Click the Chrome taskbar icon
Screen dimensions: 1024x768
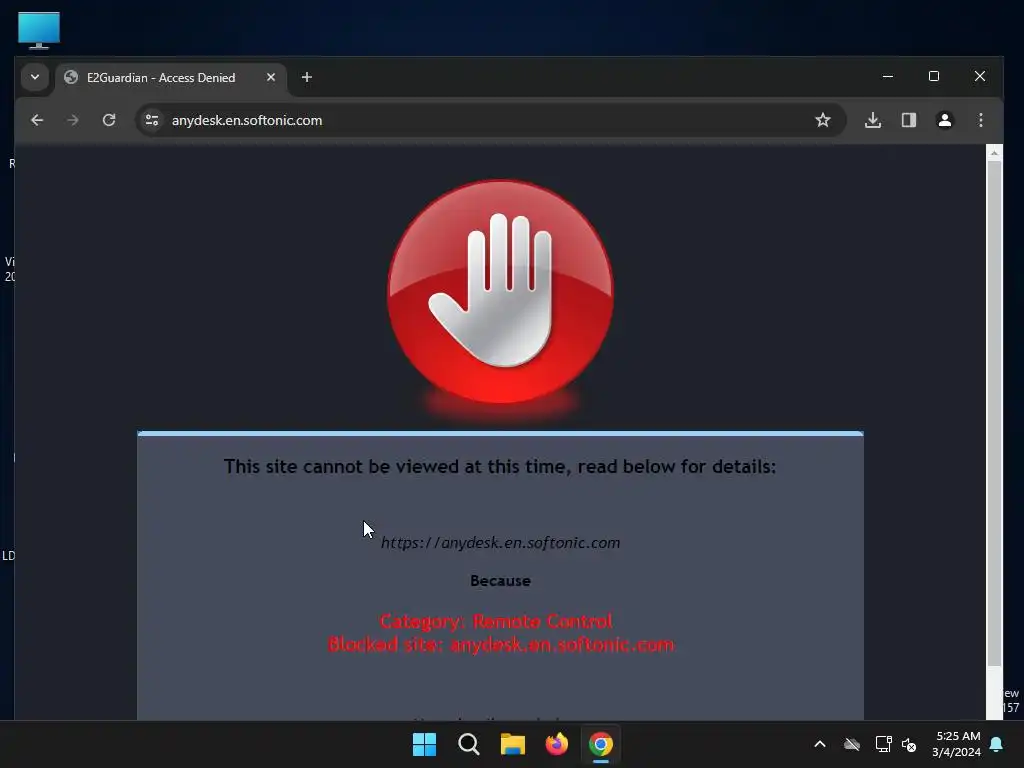(600, 744)
